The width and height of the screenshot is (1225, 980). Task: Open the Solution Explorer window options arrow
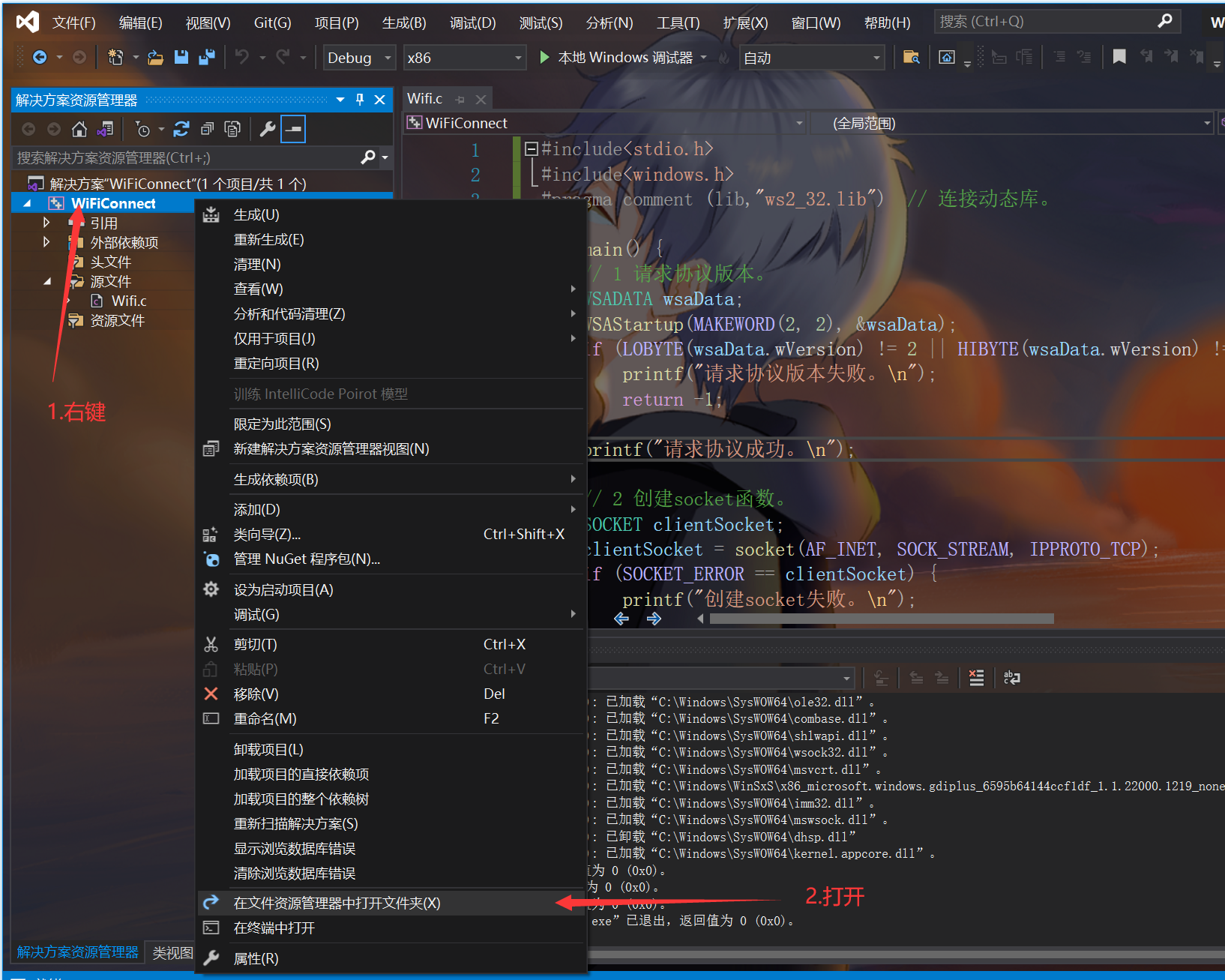click(340, 100)
